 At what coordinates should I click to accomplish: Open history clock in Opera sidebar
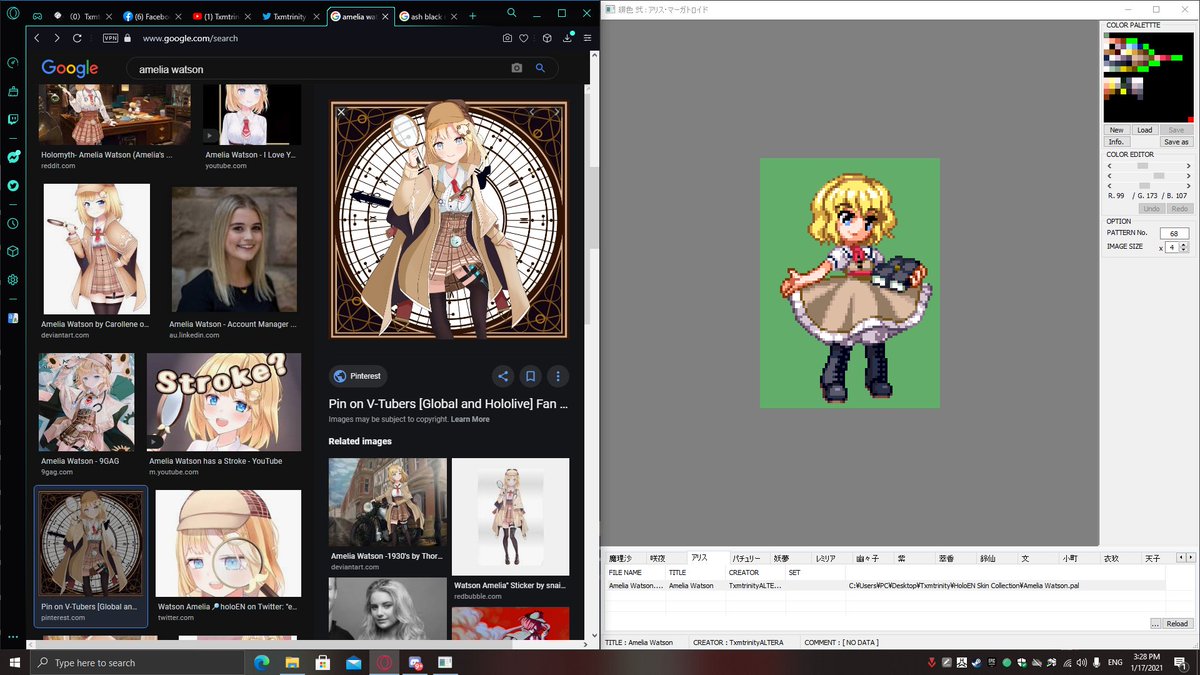(x=13, y=224)
